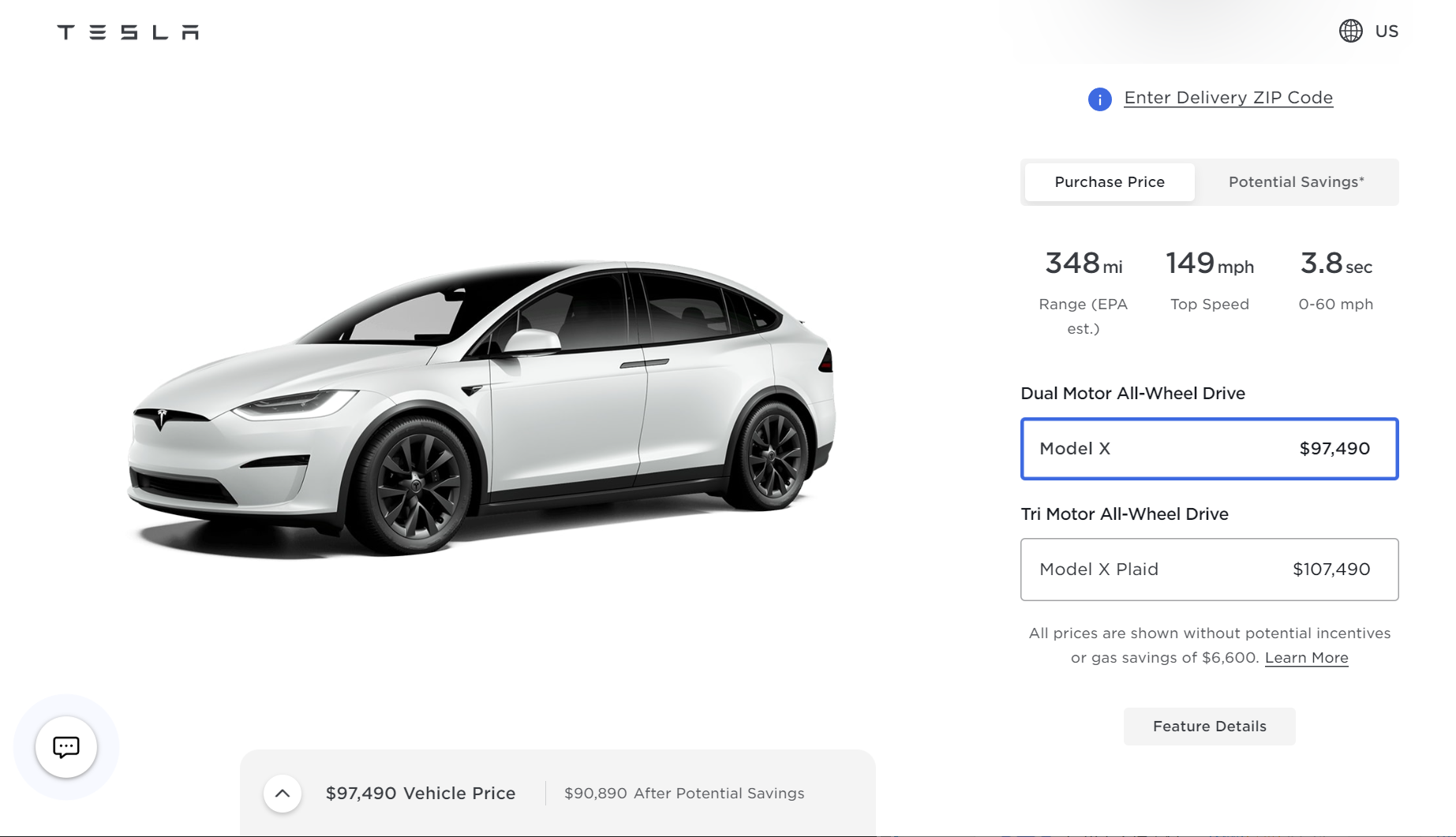Click the Learn More link
Screen dimensions: 1456x837
(1306, 657)
